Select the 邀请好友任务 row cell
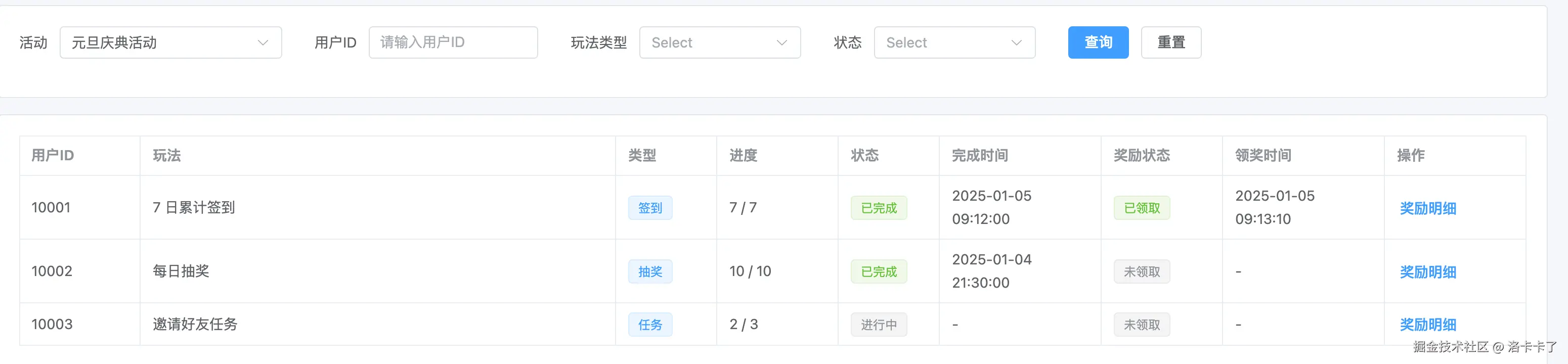 [x=195, y=325]
